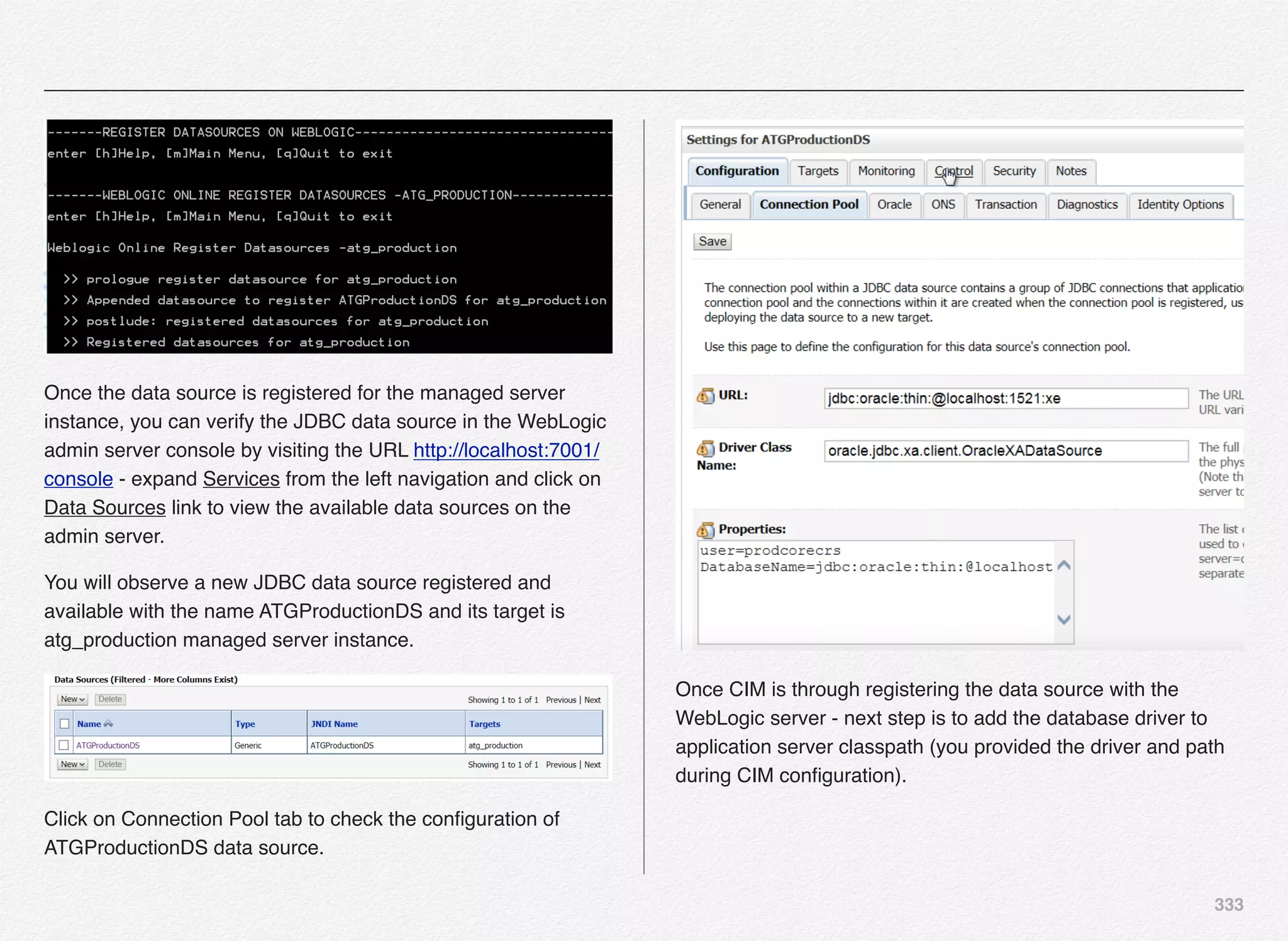
Task: Click the Save button
Action: click(713, 242)
